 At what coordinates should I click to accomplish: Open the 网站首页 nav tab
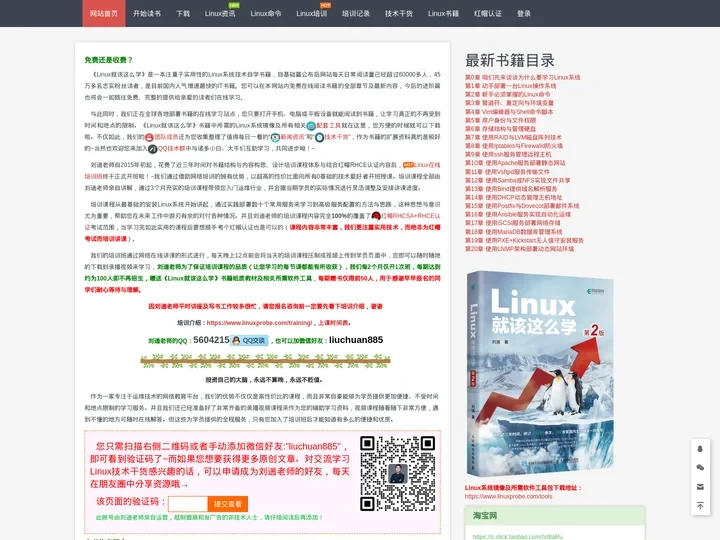(x=104, y=13)
